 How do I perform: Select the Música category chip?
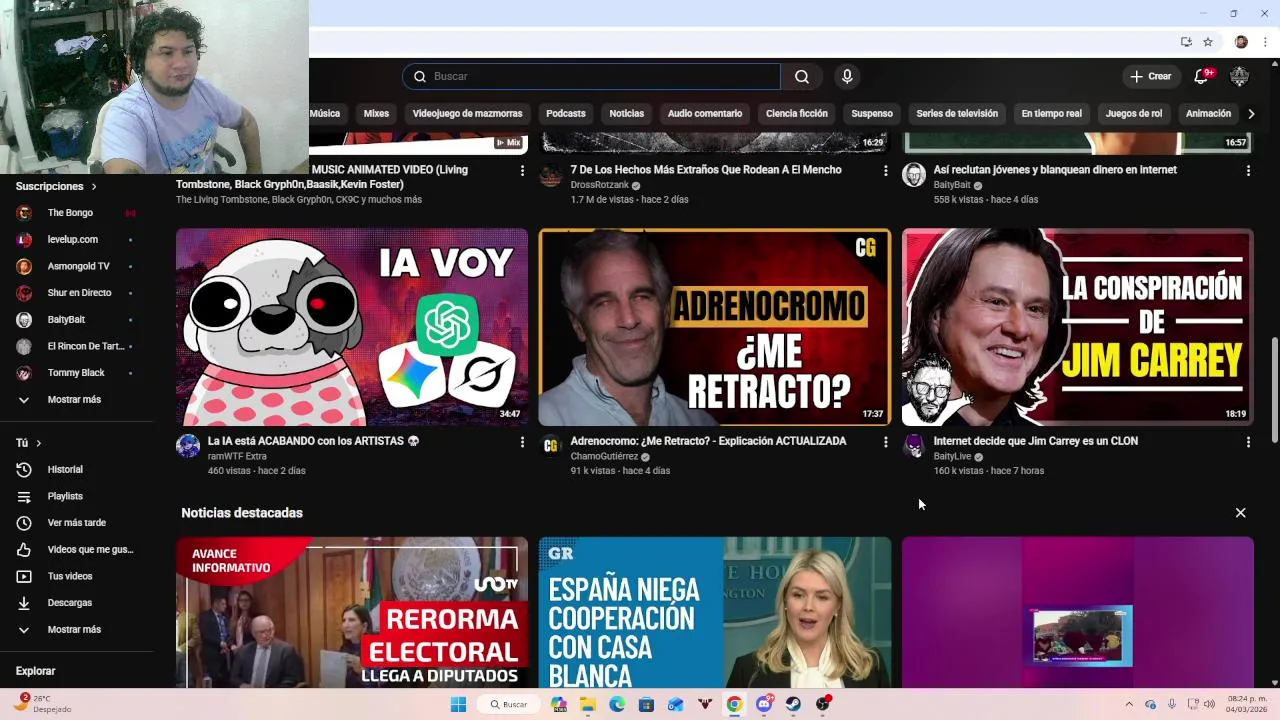(325, 114)
